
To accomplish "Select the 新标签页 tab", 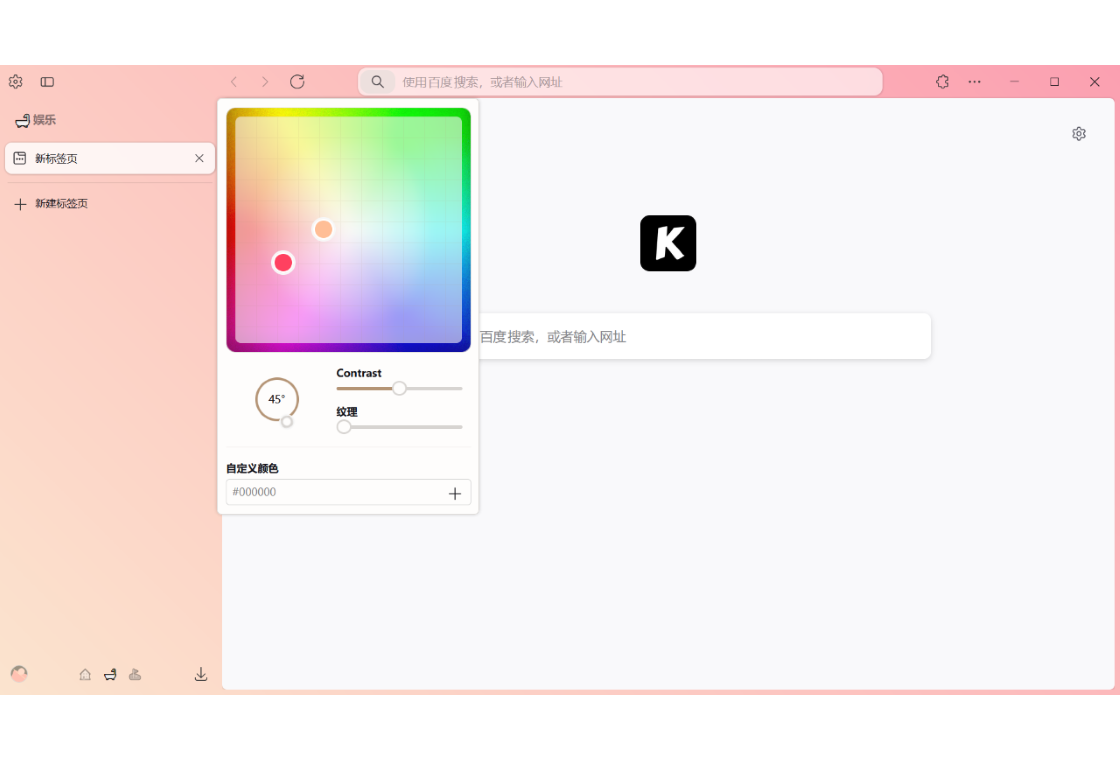I will tap(110, 159).
